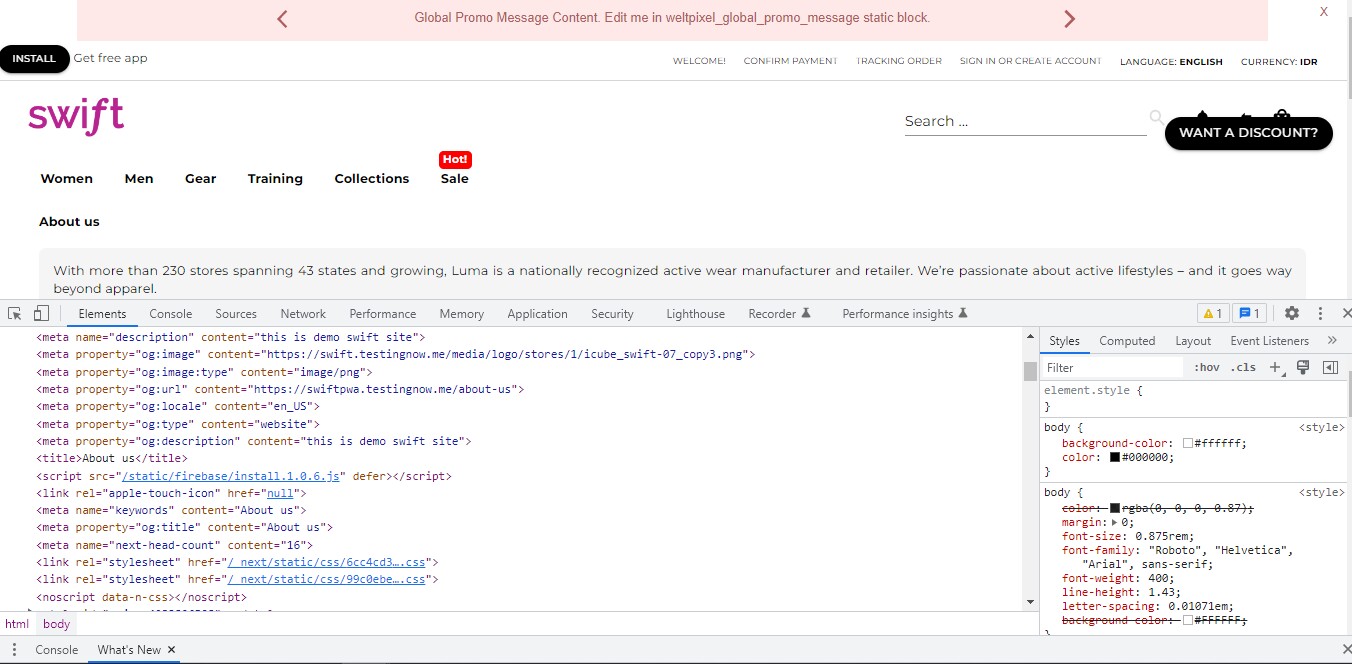Viewport: 1352px width, 664px height.
Task: Click the swift logo
Action: 76,117
